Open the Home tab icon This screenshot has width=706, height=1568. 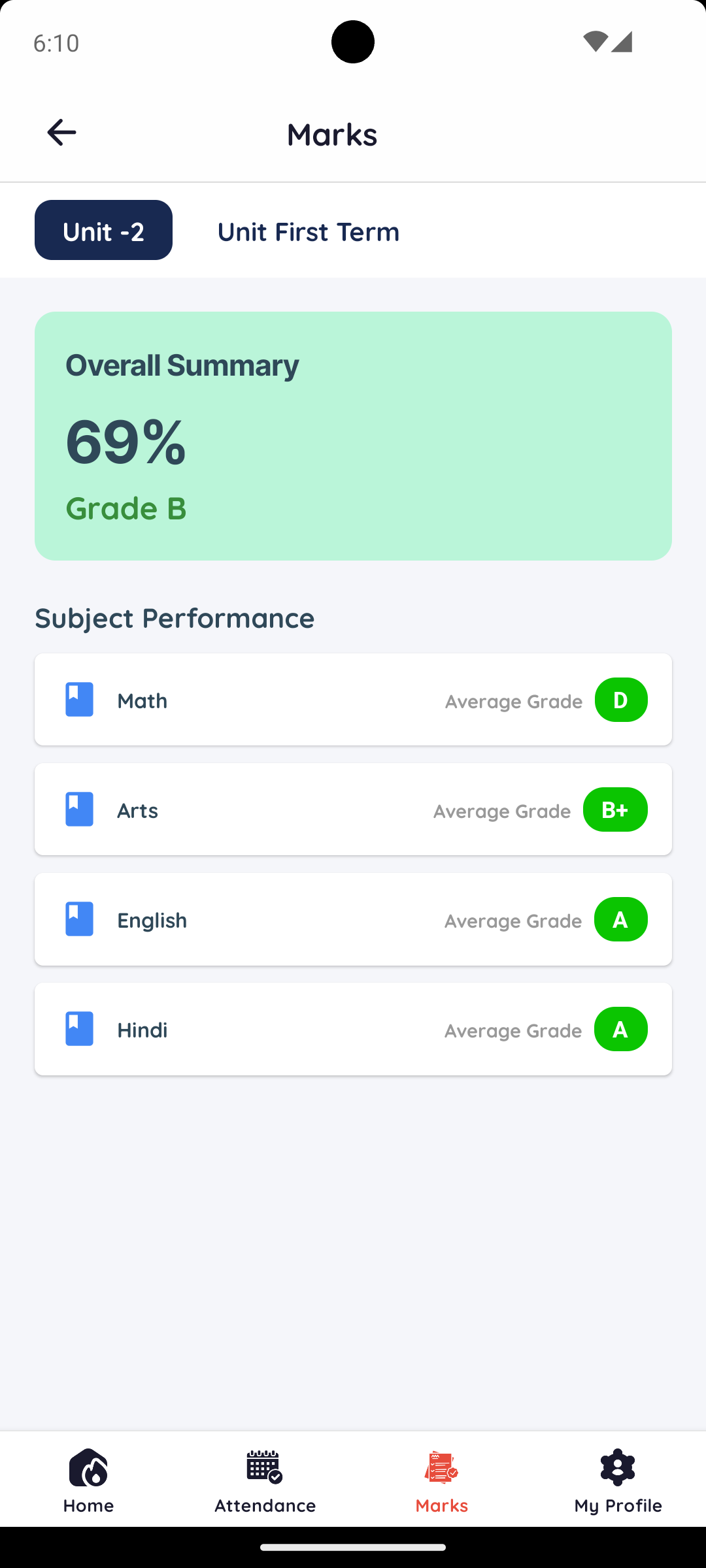(x=88, y=1467)
